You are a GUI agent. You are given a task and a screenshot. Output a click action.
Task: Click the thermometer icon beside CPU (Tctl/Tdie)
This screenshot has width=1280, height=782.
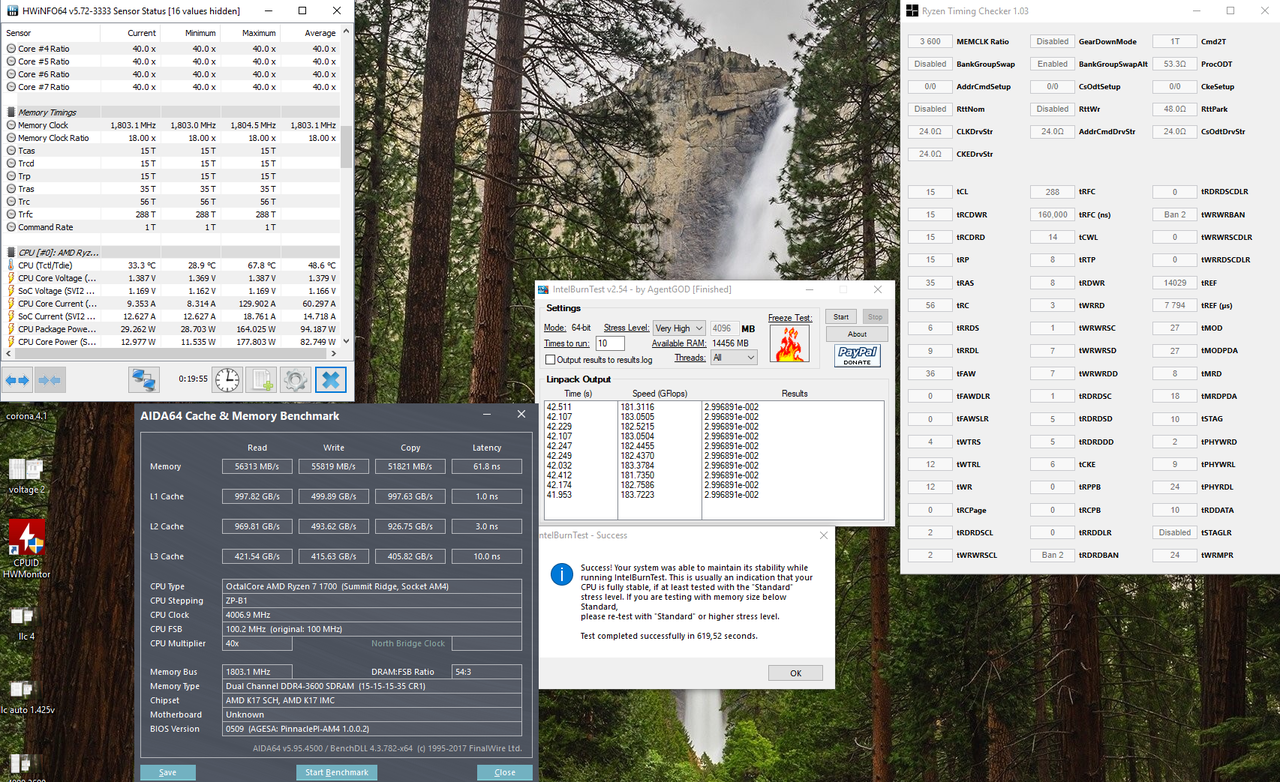tap(11, 265)
